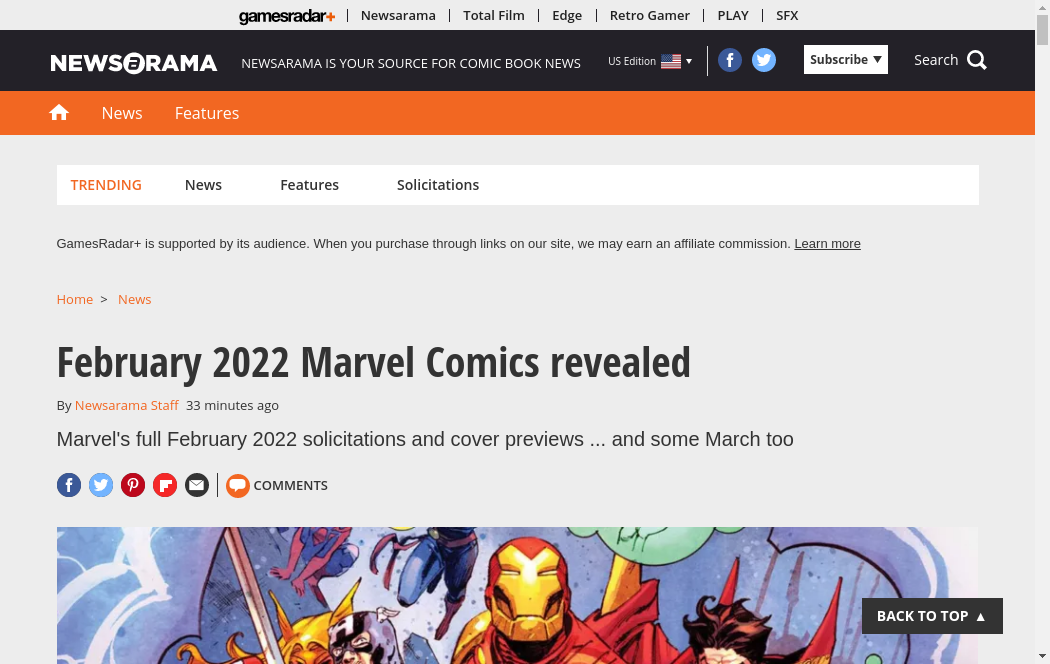Click the page vertical scrollbar
The width and height of the screenshot is (1050, 664).
(x=1043, y=332)
